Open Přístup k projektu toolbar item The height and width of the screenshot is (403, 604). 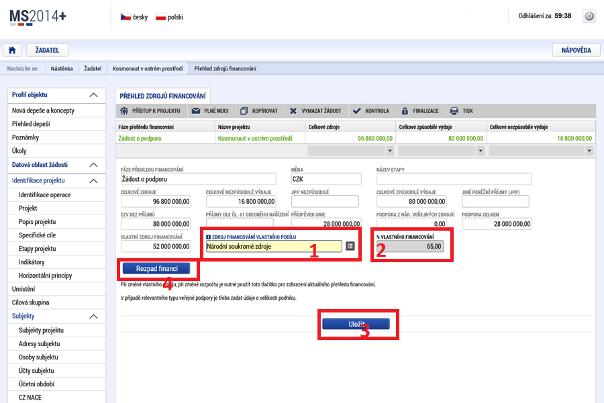tap(150, 111)
